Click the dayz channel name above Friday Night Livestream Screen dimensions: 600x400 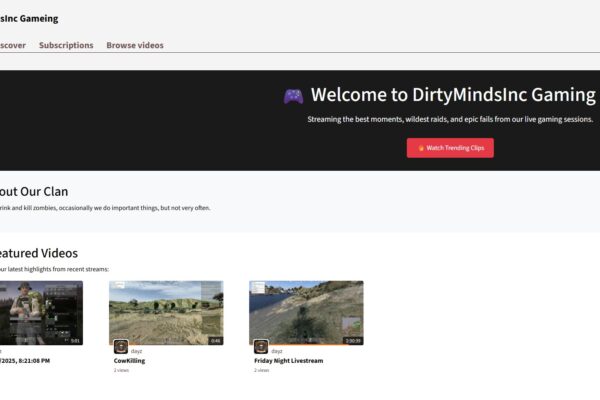click(277, 351)
